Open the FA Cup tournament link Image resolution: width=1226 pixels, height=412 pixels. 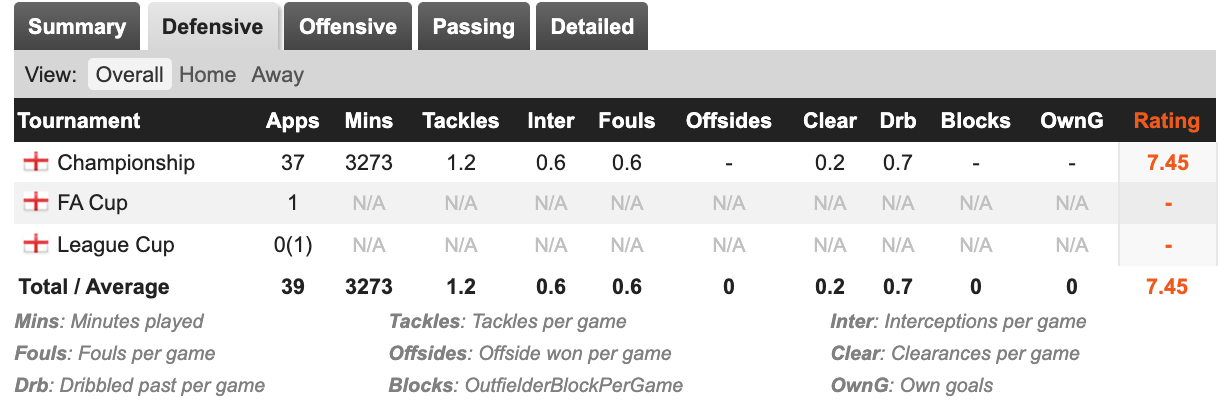tap(93, 203)
